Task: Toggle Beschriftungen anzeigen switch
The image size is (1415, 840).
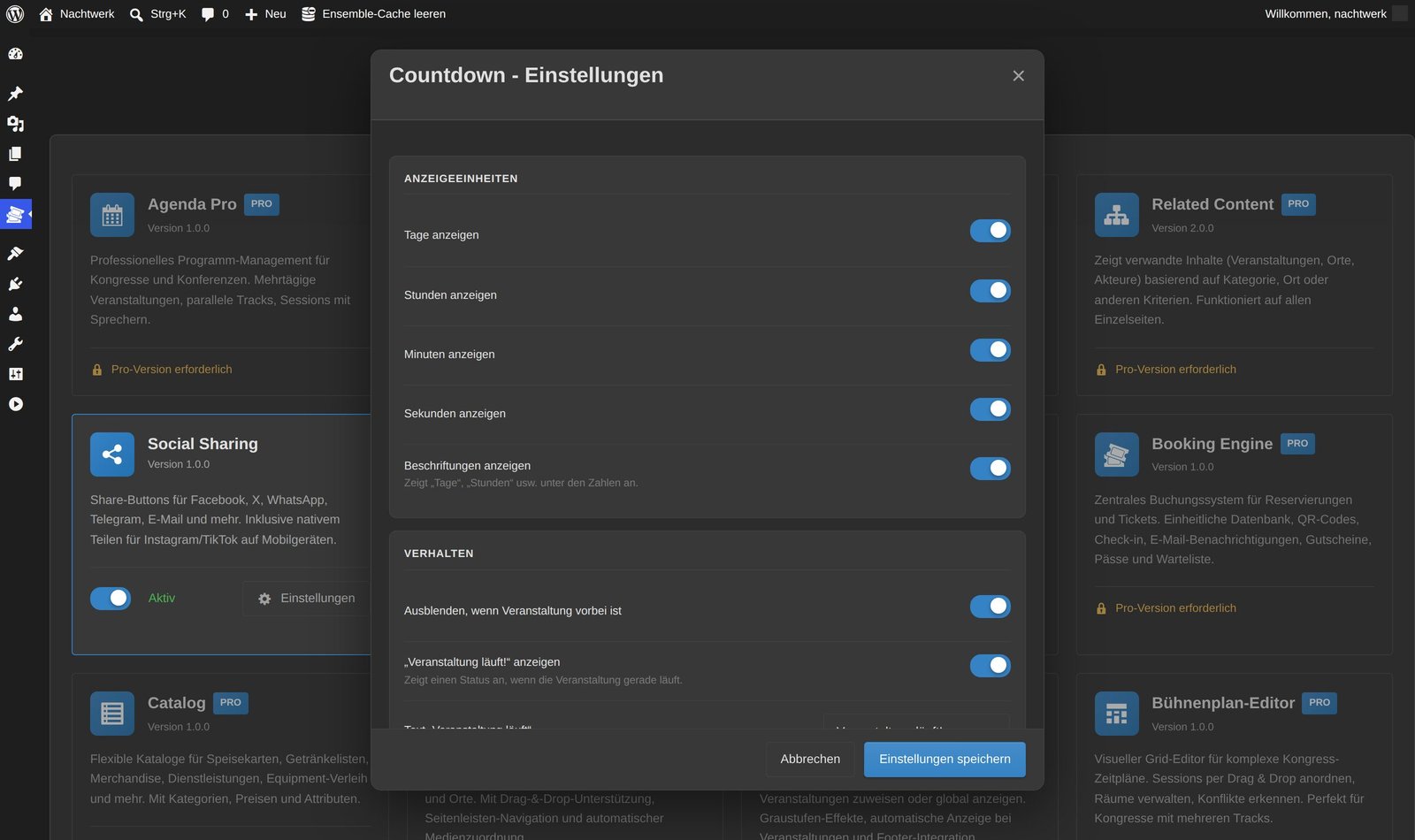Action: point(990,469)
